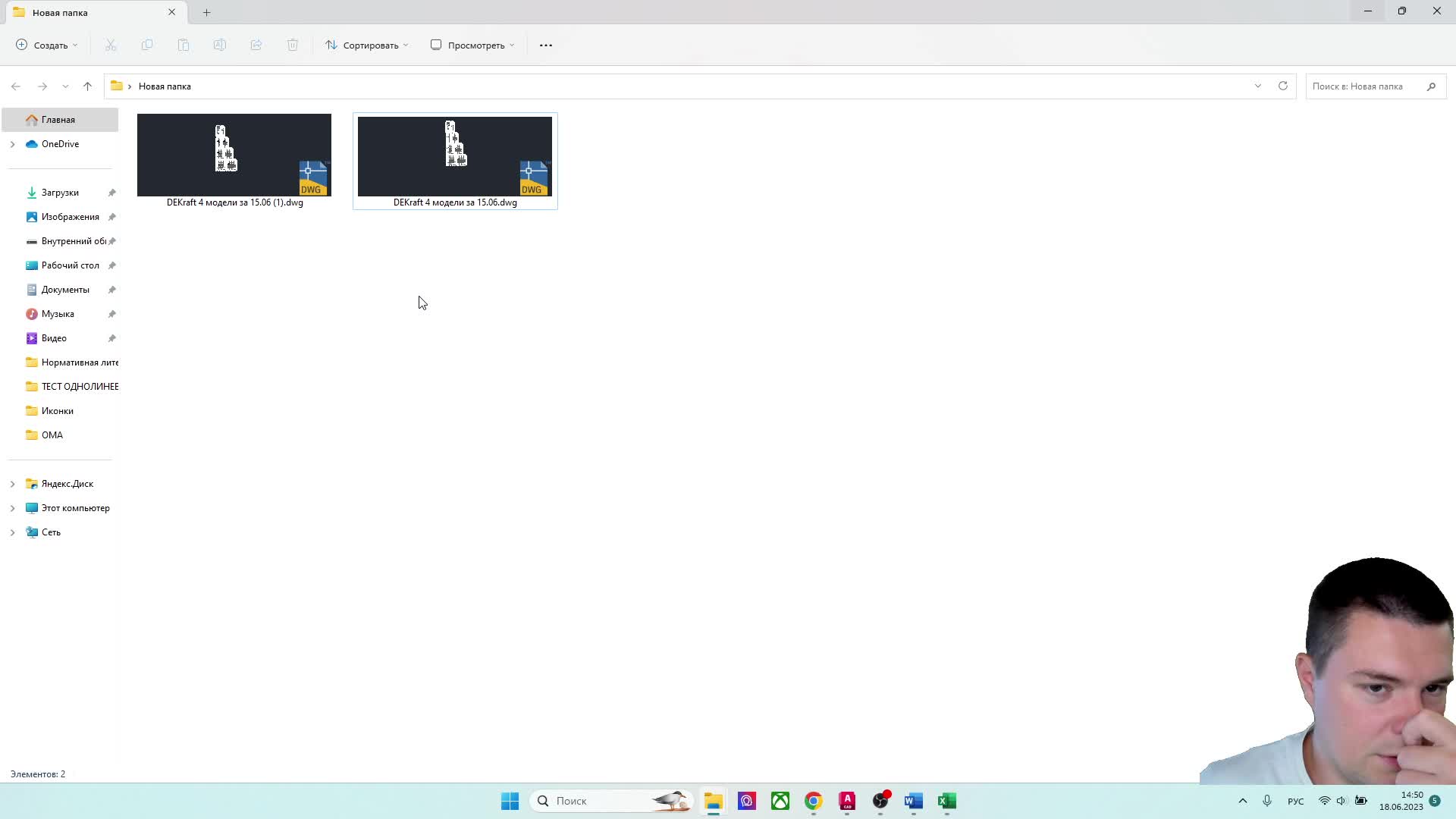This screenshot has width=1456, height=819.
Task: Close the Новая папка tab
Action: (x=171, y=12)
